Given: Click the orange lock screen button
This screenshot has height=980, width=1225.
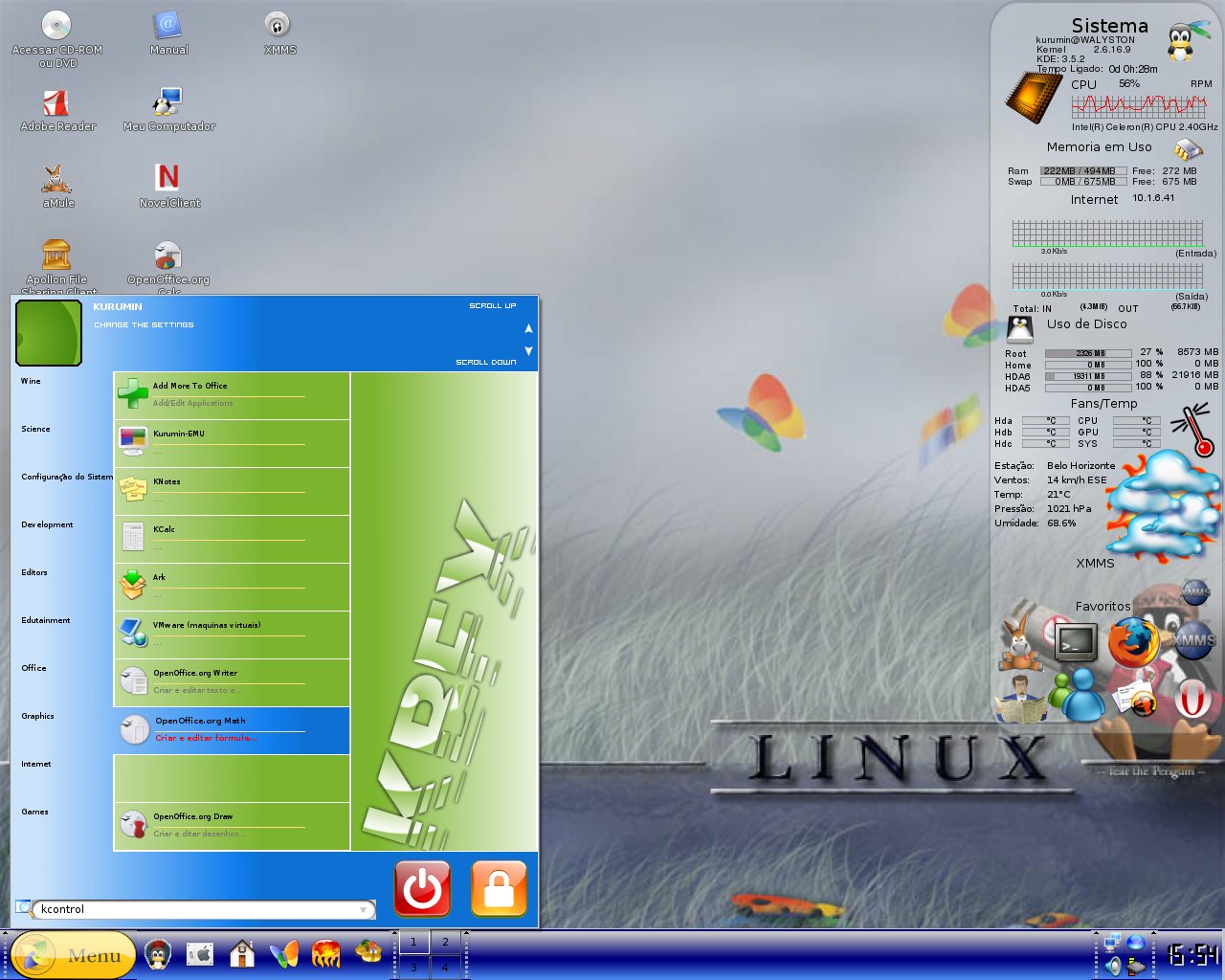Looking at the screenshot, I should (x=500, y=889).
